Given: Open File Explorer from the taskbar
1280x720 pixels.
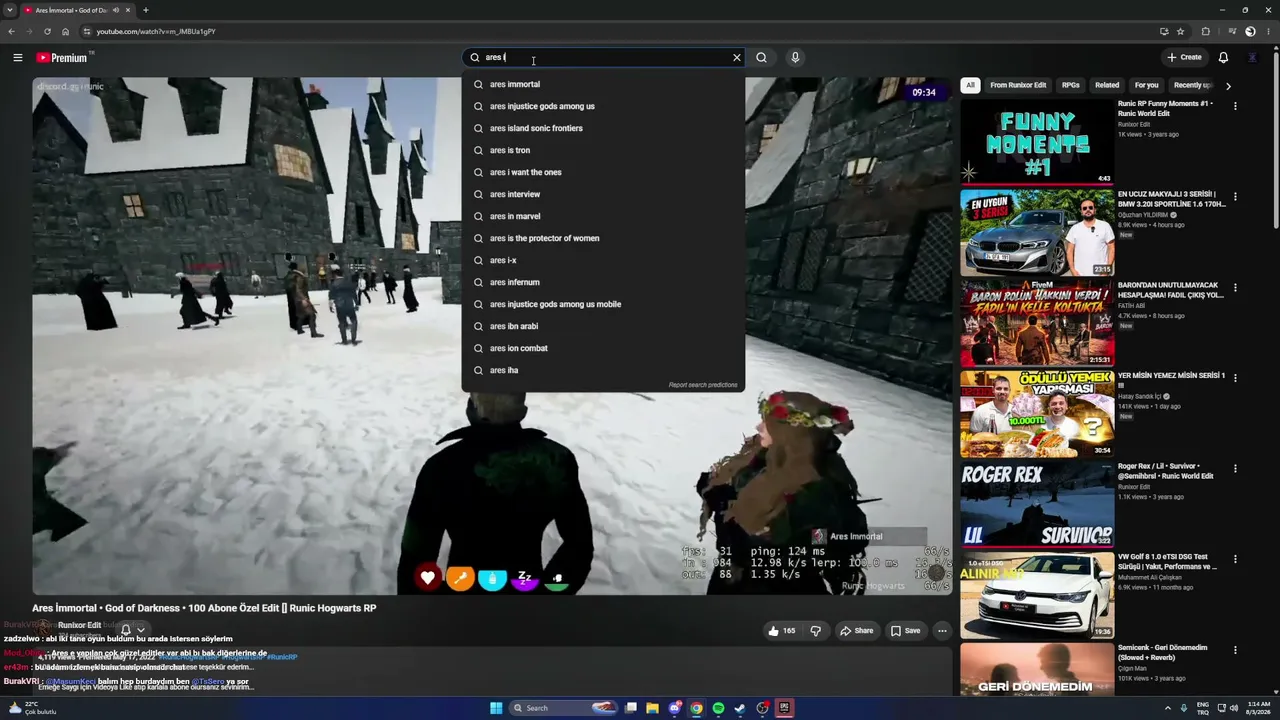Looking at the screenshot, I should coord(652,708).
